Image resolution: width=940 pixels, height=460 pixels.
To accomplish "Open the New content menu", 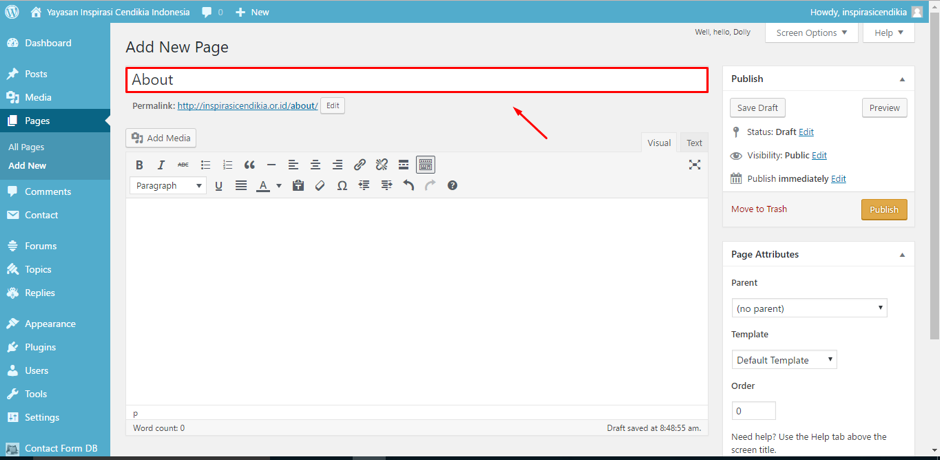I will click(252, 11).
